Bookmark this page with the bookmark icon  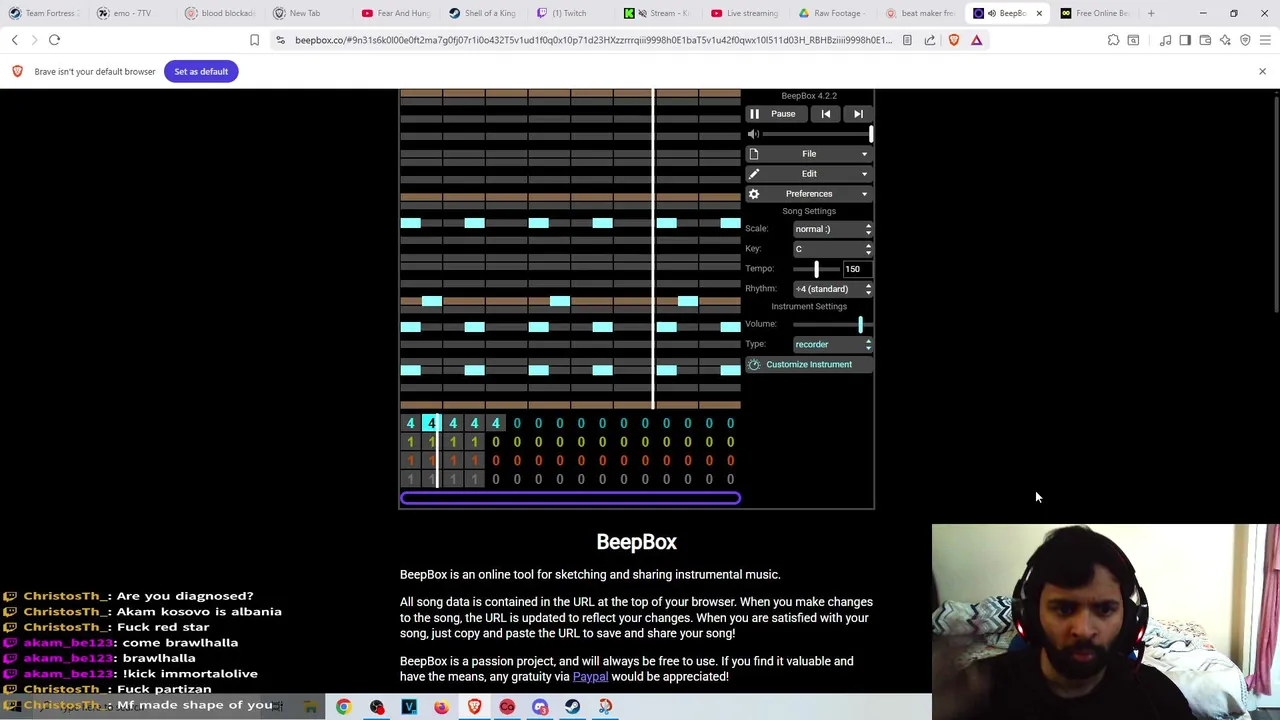coord(254,40)
